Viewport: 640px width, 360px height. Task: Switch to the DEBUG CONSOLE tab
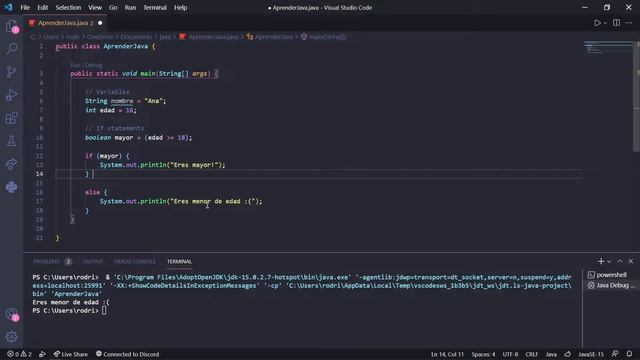tap(135, 261)
